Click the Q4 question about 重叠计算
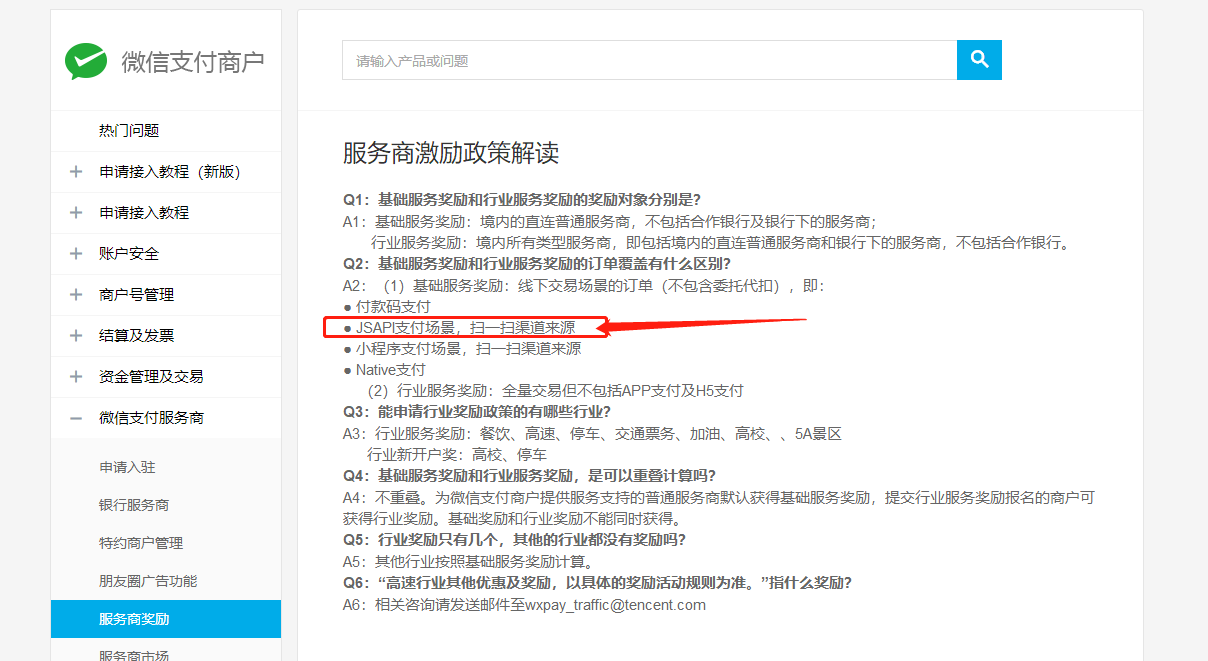This screenshot has height=661, width=1208. (530, 475)
